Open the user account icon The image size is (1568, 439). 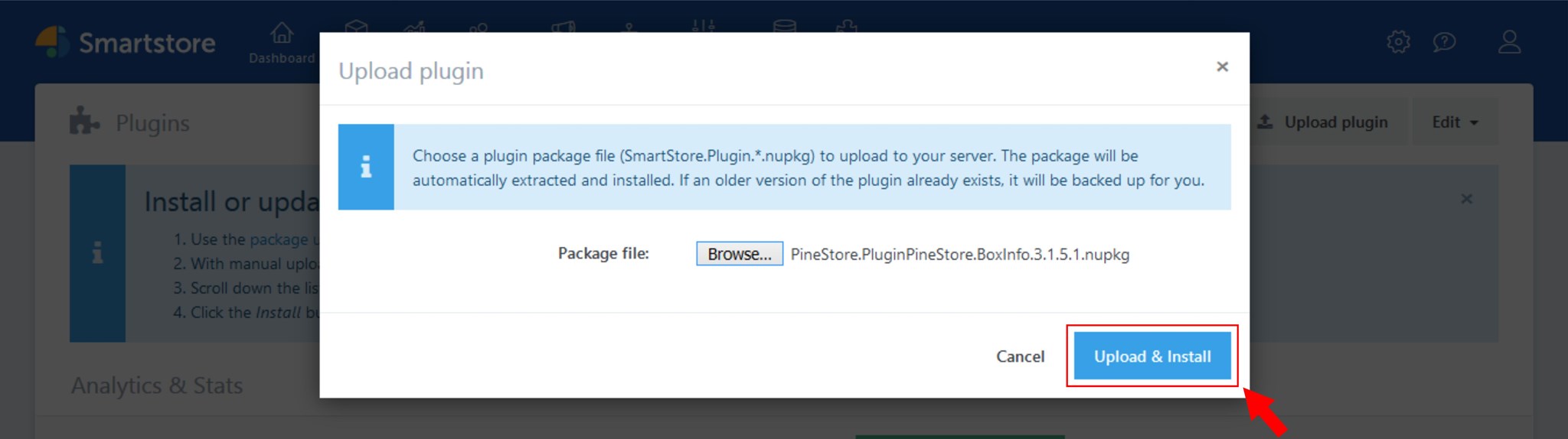click(1509, 41)
